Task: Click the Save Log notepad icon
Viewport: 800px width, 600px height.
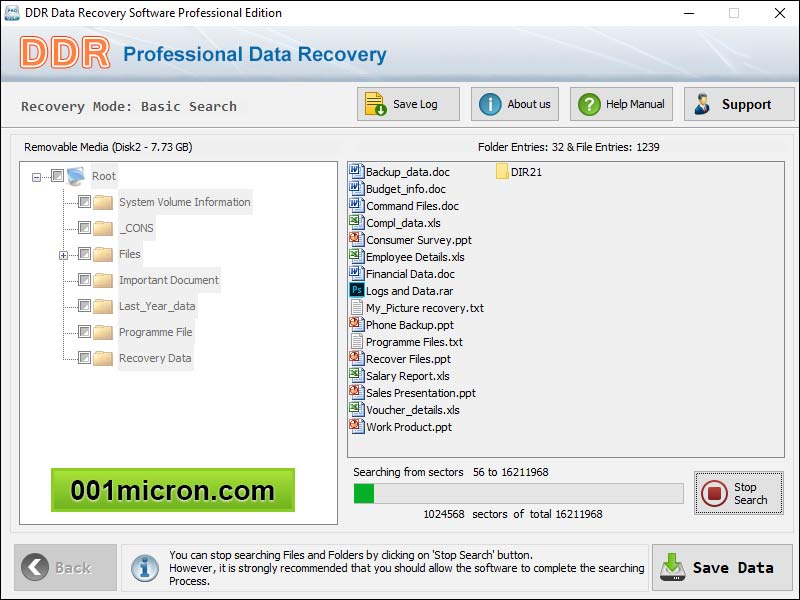Action: [375, 104]
